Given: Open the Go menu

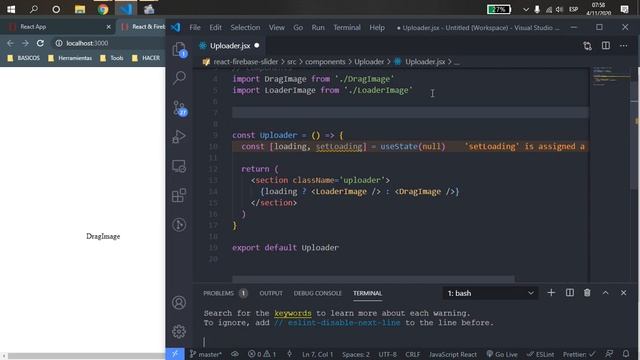Looking at the screenshot, I should [298, 27].
